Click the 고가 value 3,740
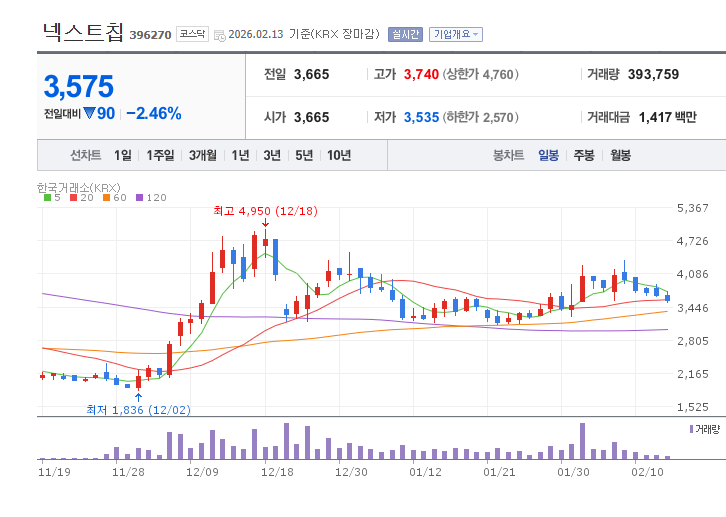Viewport: 726px width, 517px height. coord(421,75)
